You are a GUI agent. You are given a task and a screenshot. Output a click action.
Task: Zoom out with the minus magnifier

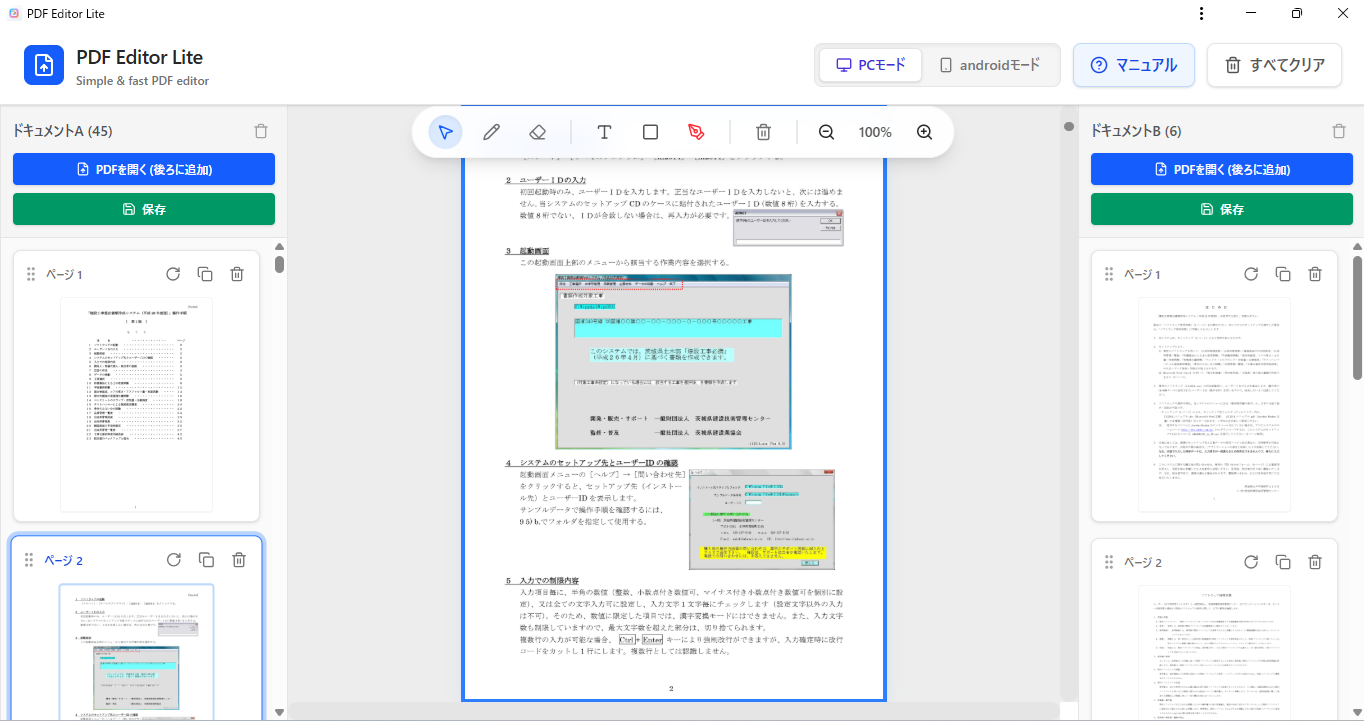coord(826,132)
